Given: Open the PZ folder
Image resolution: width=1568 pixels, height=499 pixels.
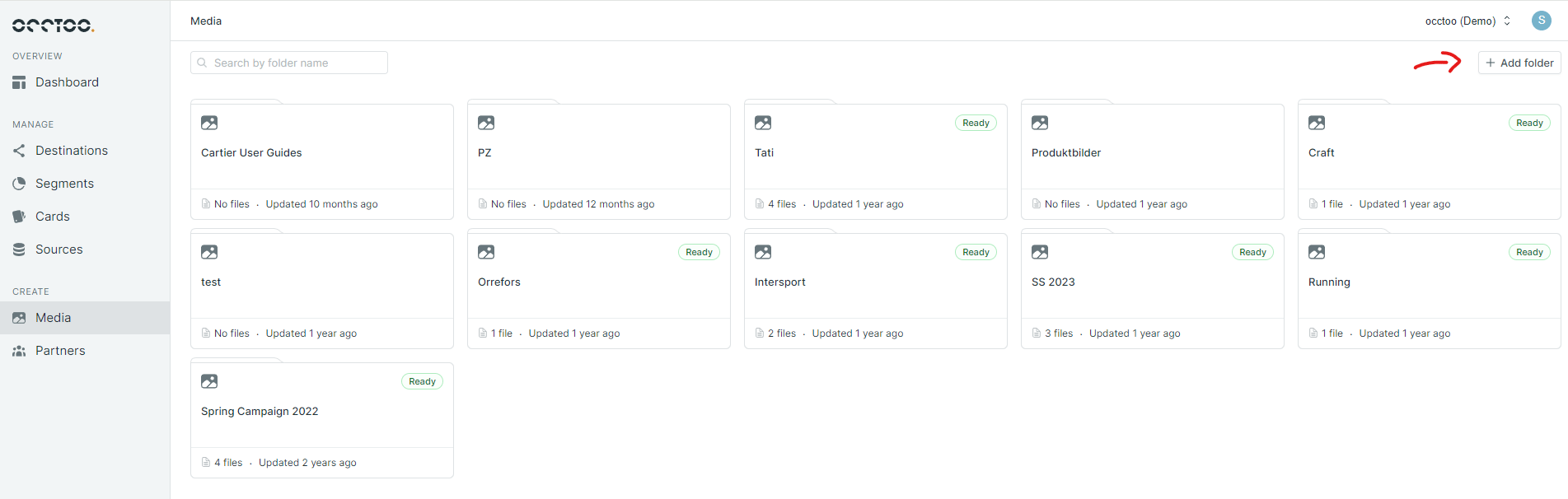Looking at the screenshot, I should (599, 161).
